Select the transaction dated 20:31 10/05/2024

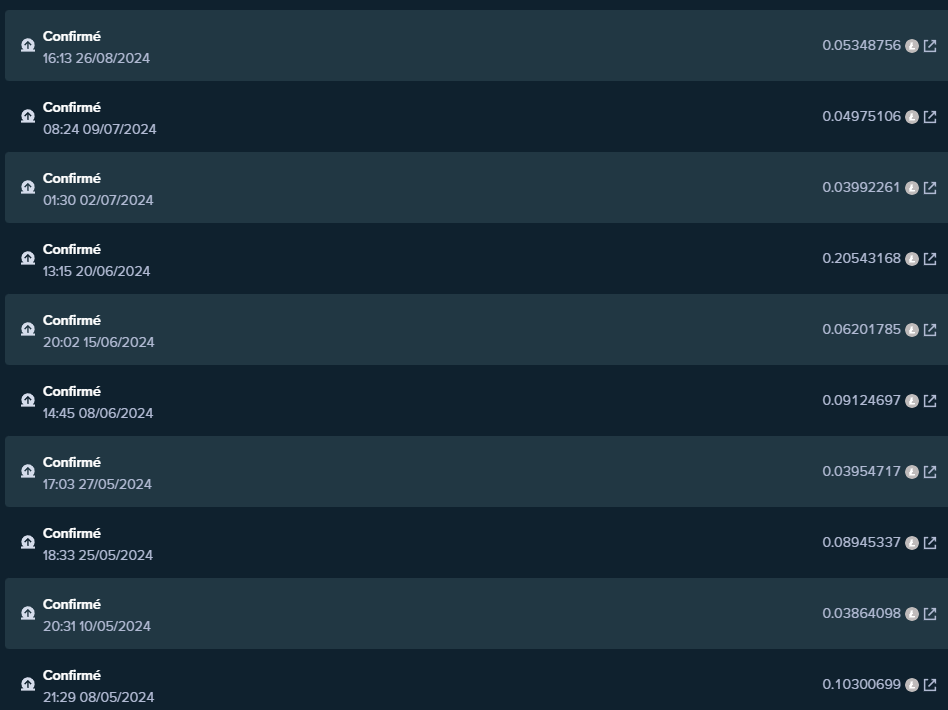[476, 613]
